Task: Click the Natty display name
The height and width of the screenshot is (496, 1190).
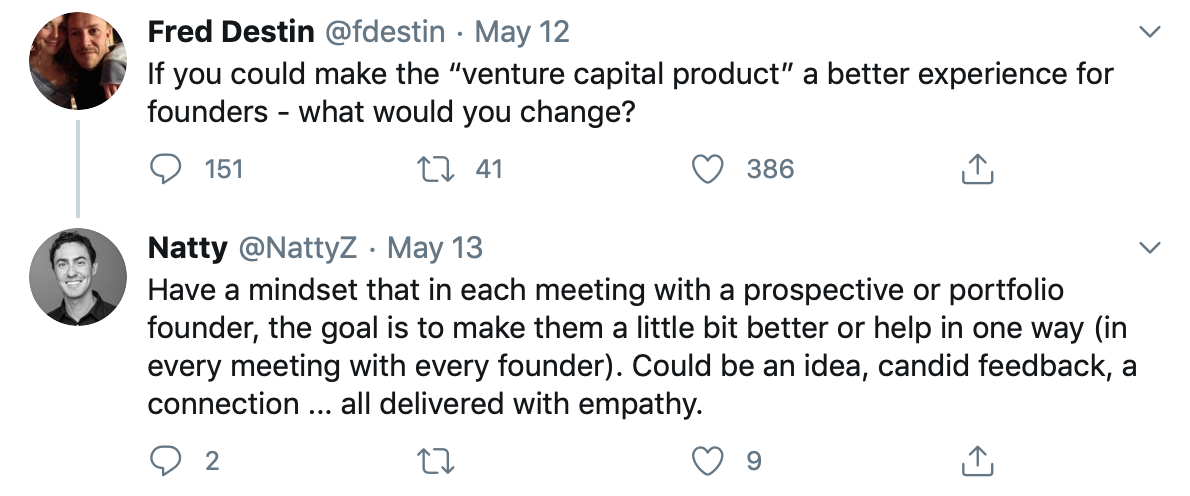Action: [x=187, y=247]
